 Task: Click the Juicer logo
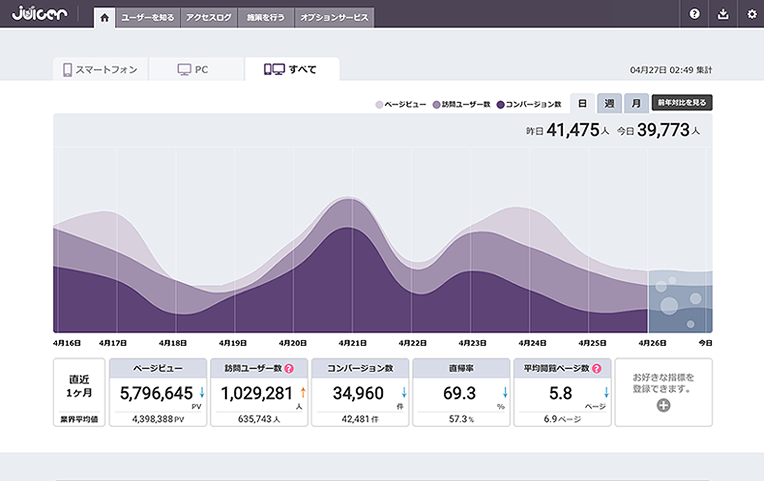point(40,14)
